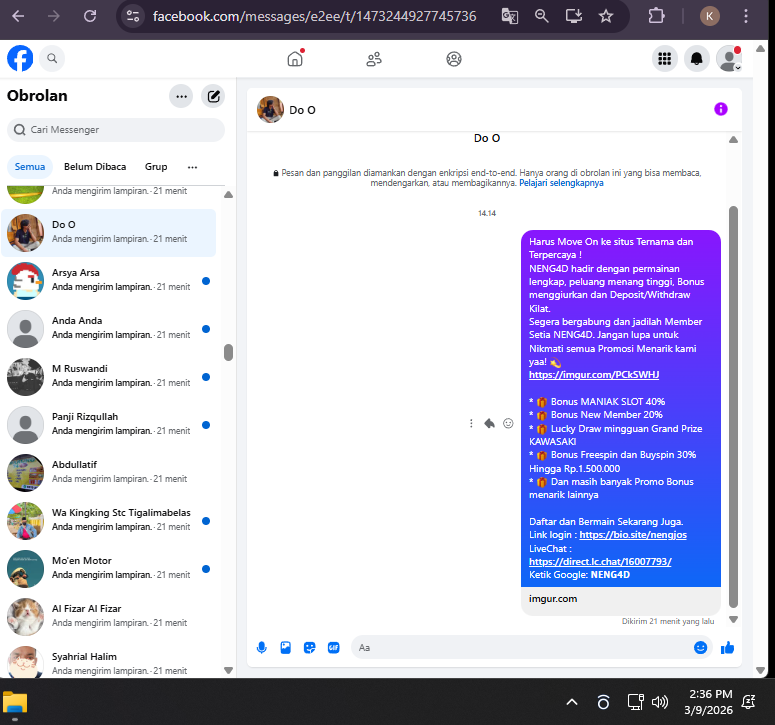Record a voice clip with microphone icon
The width and height of the screenshot is (775, 725).
(x=261, y=647)
